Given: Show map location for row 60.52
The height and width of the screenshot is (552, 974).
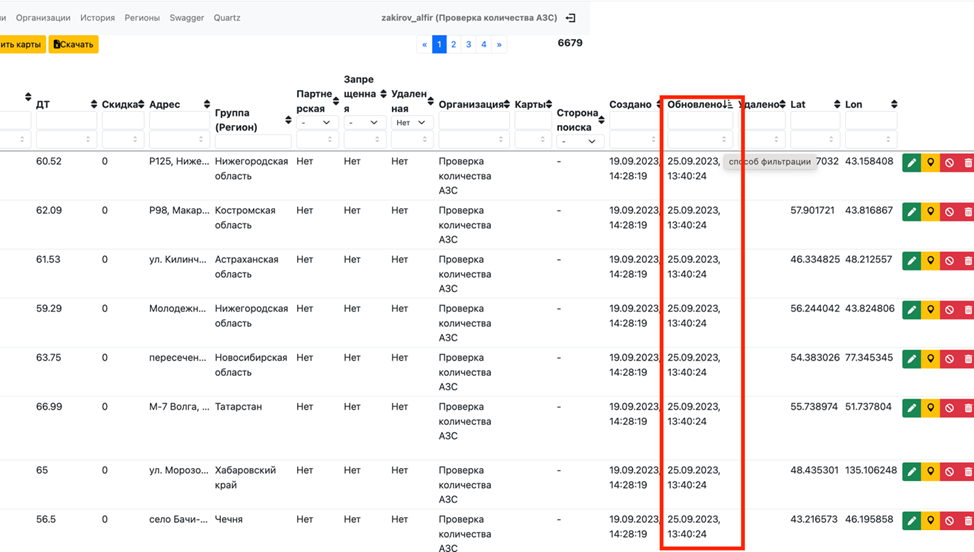Looking at the screenshot, I should pos(931,163).
